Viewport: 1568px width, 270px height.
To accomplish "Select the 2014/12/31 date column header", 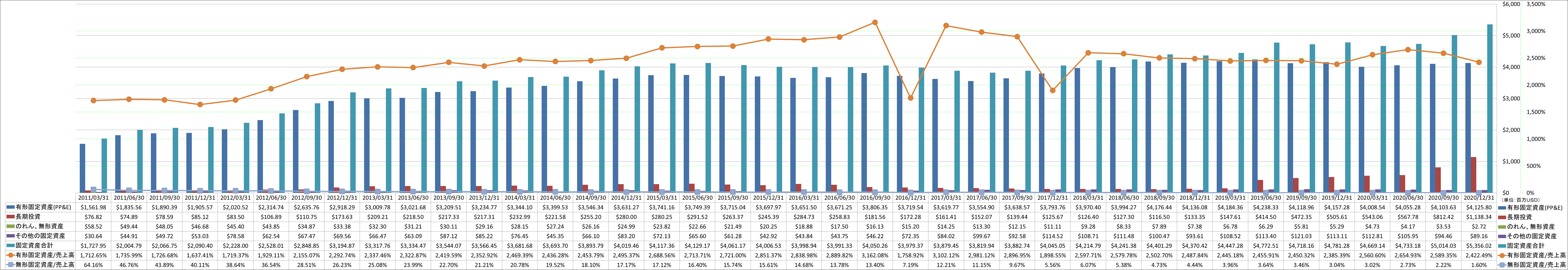I will pos(626,198).
